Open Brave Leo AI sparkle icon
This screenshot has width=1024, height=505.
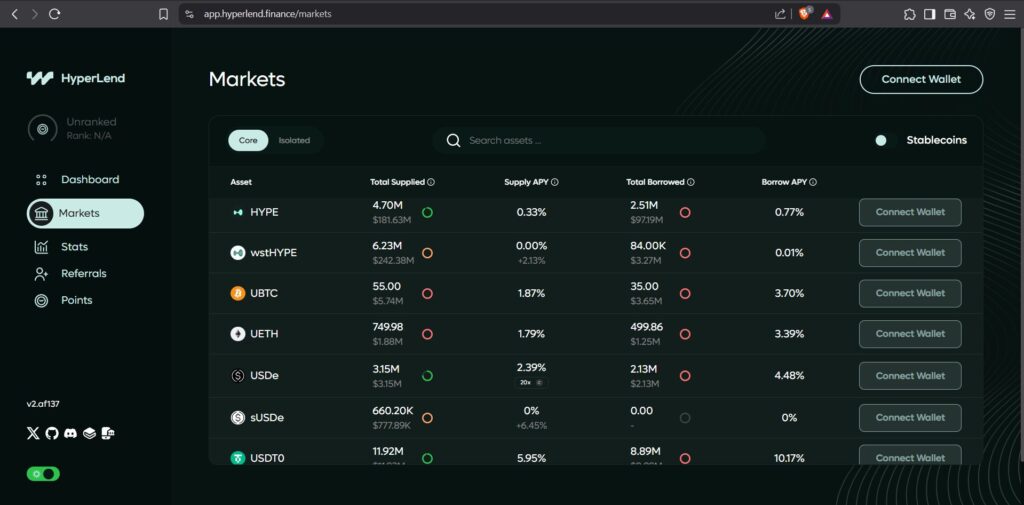click(x=970, y=14)
